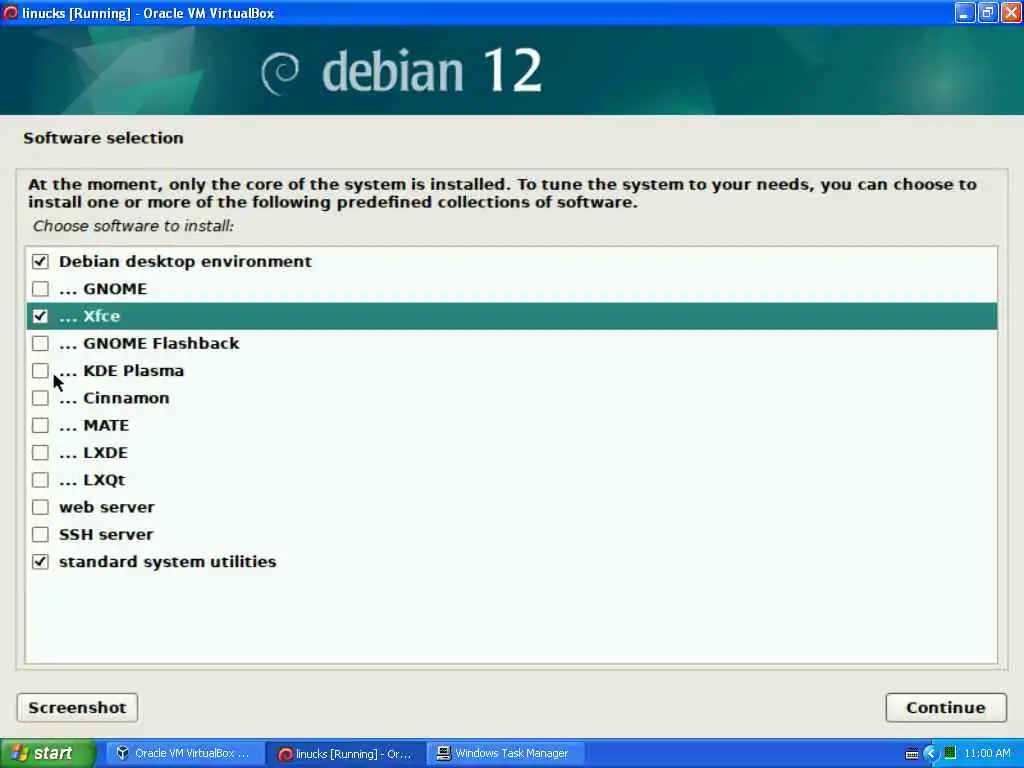Open Windows Task Manager from taskbar
Image resolution: width=1024 pixels, height=768 pixels.
coord(504,754)
